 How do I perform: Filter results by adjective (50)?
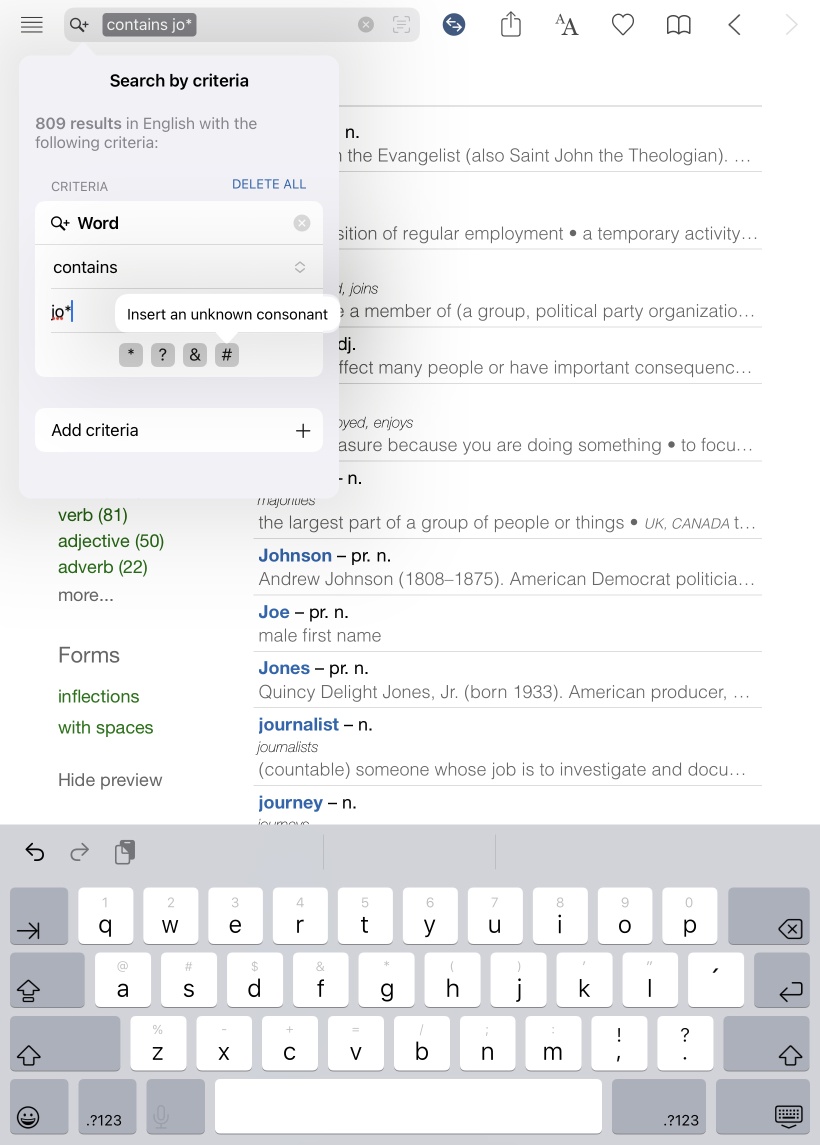coord(111,541)
